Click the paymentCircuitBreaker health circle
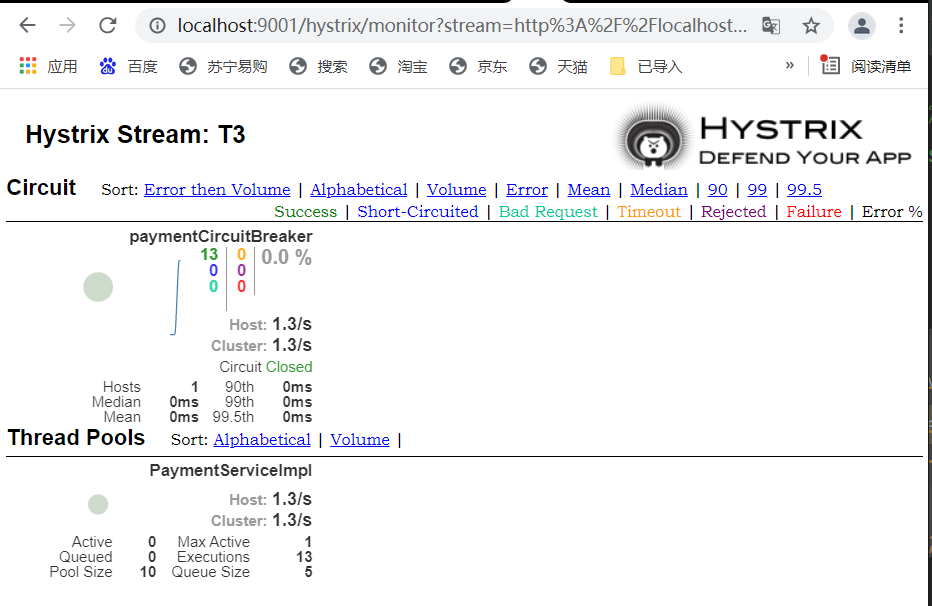Image resolution: width=932 pixels, height=606 pixels. tap(98, 287)
